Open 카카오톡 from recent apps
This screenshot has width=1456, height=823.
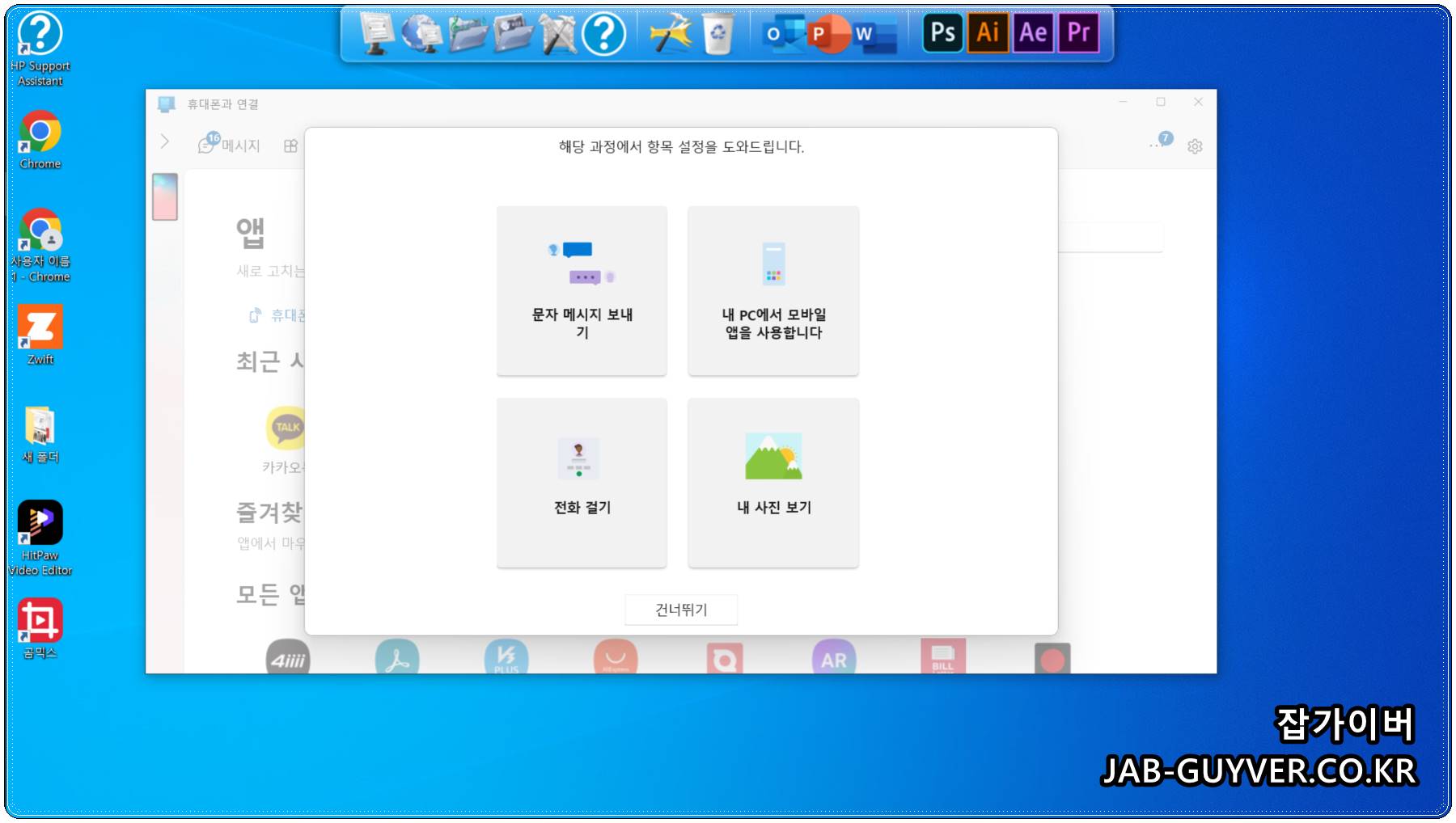285,428
